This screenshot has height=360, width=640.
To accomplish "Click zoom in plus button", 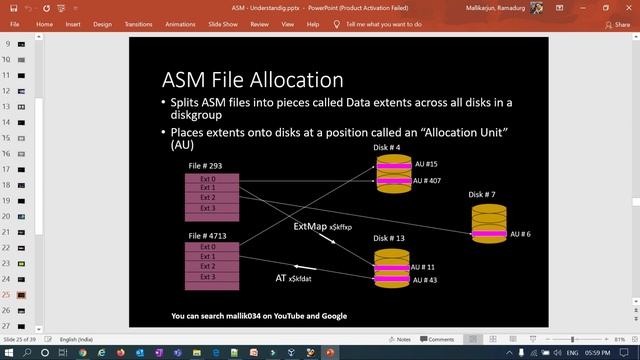I will [x=607, y=340].
